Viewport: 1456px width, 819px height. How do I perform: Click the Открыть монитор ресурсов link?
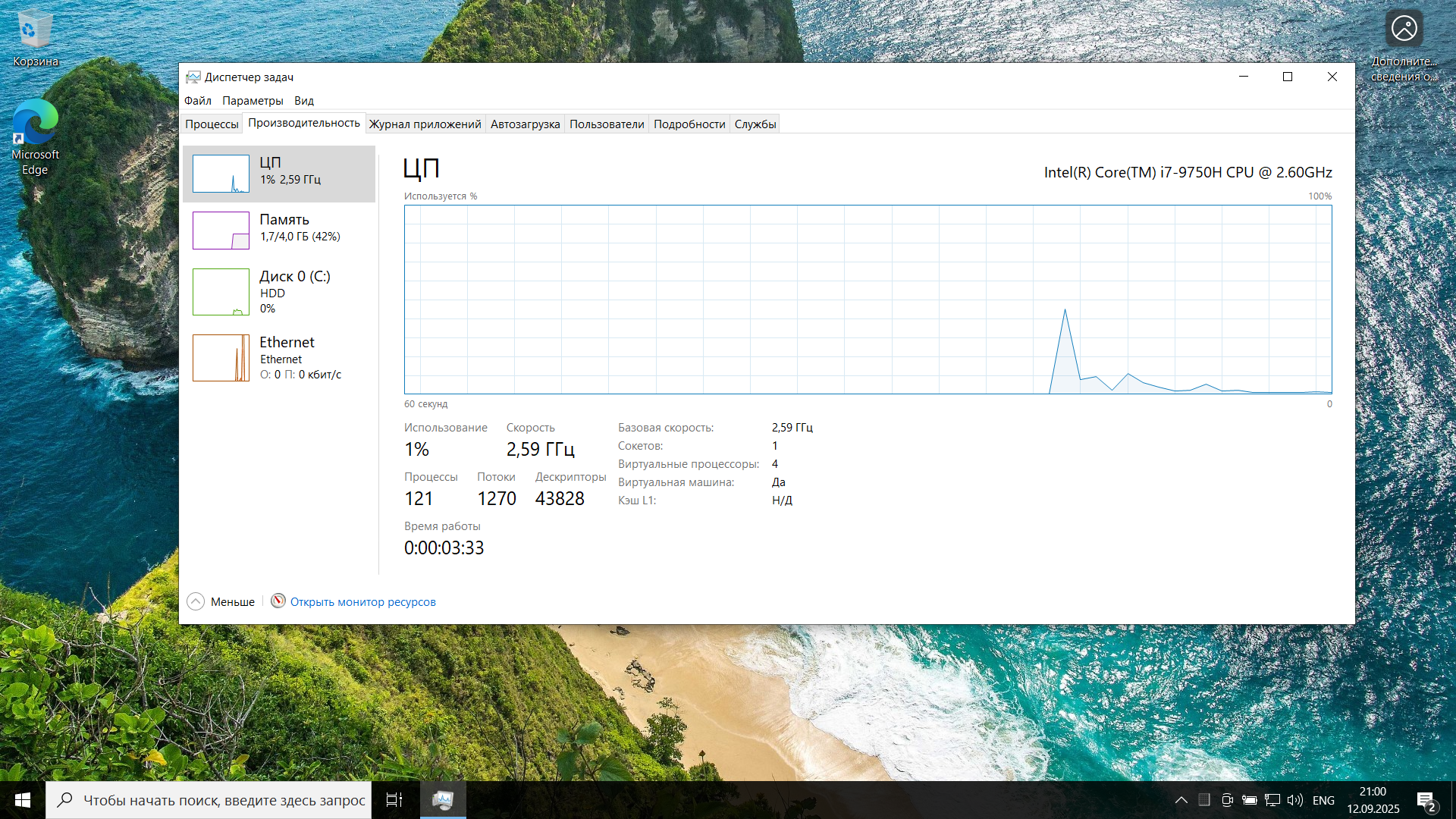coord(362,602)
